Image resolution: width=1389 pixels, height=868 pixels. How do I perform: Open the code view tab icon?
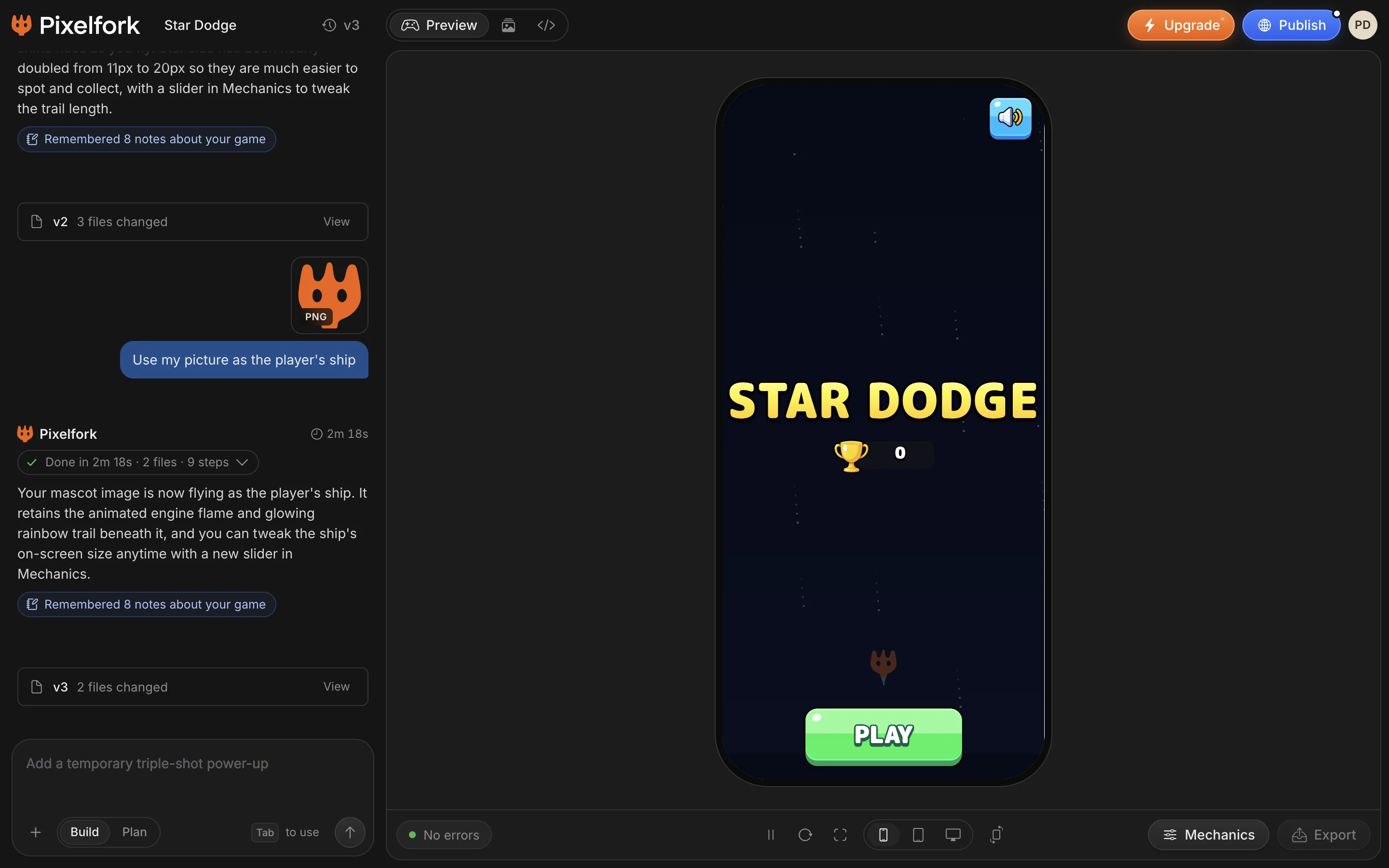coord(546,25)
